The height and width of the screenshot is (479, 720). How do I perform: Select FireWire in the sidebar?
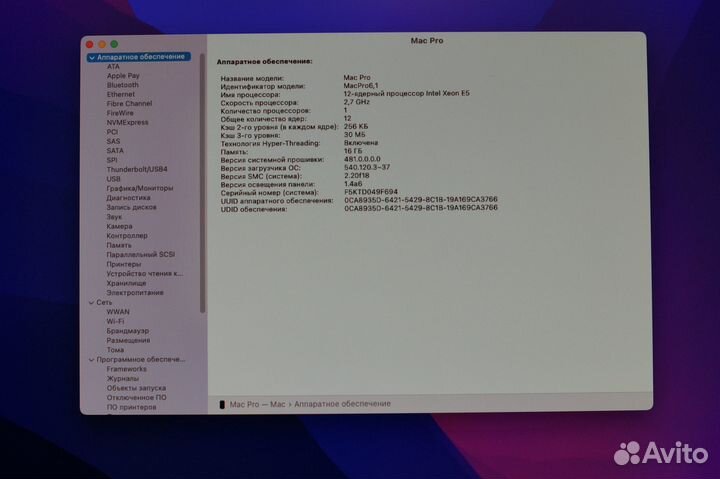click(x=120, y=113)
